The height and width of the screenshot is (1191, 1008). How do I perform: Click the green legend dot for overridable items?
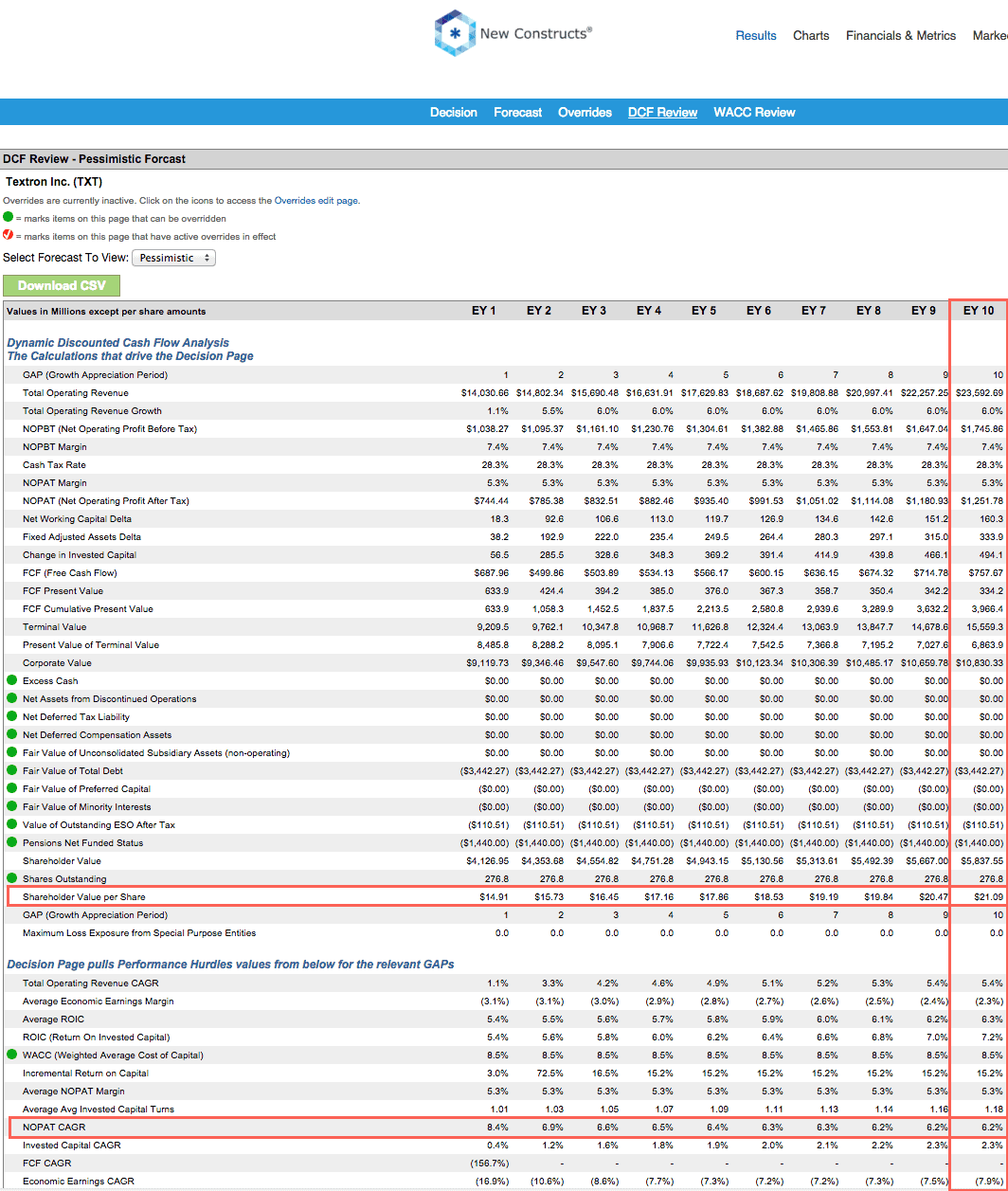[9, 218]
